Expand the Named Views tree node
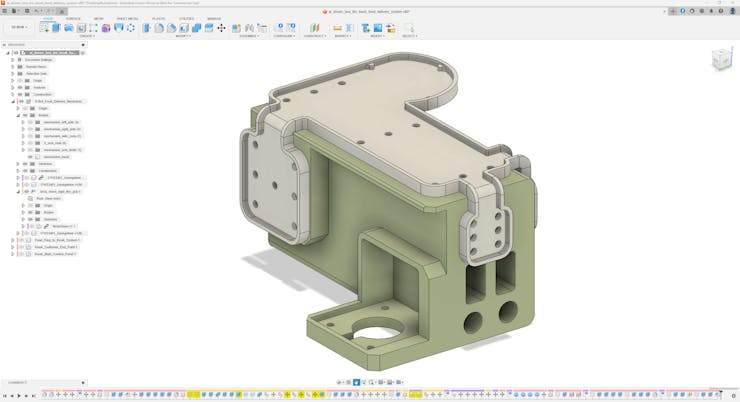Screen dimensions: 740x402 (13, 67)
